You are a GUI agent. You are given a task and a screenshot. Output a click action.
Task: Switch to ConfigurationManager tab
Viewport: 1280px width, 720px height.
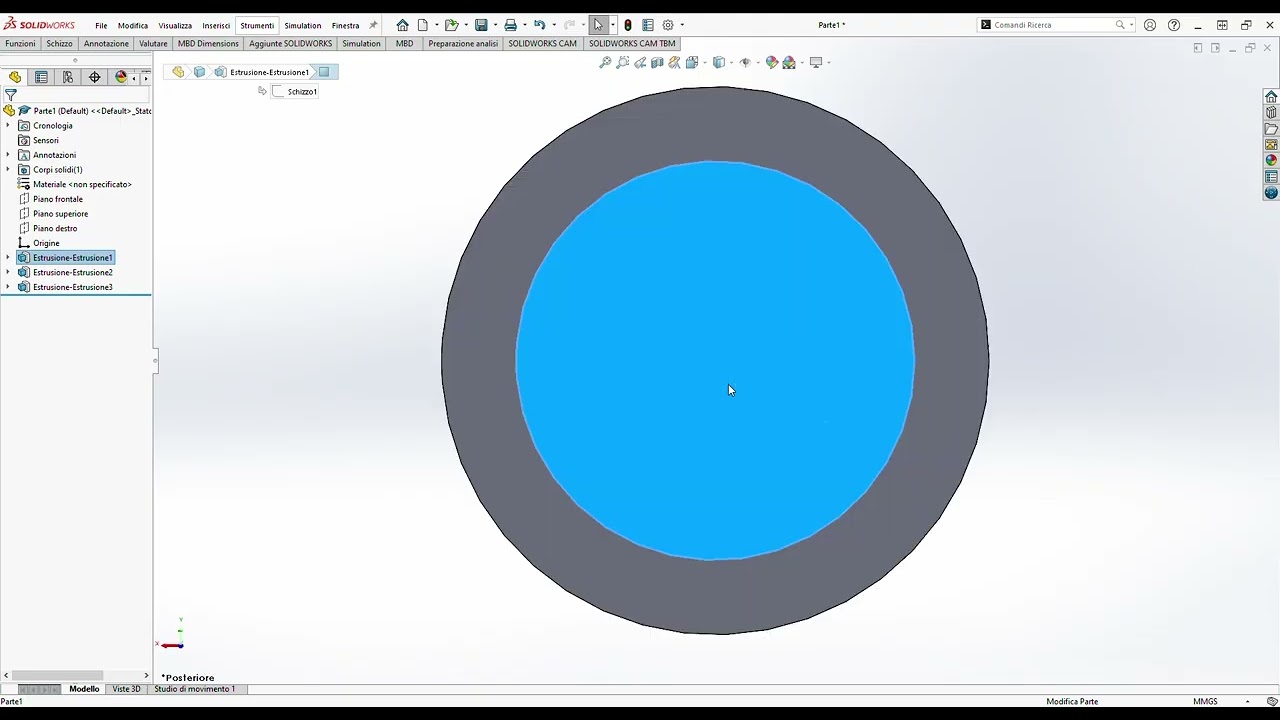(x=68, y=77)
